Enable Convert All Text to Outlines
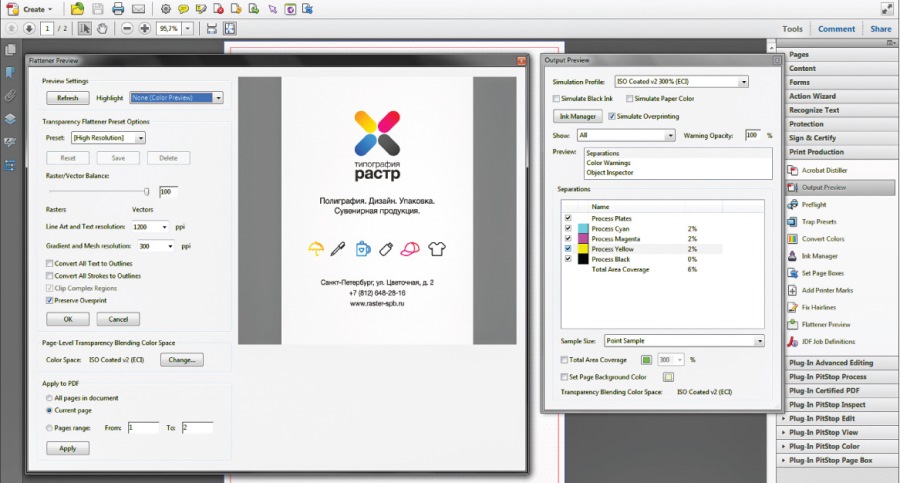Image resolution: width=900 pixels, height=483 pixels. (50, 263)
